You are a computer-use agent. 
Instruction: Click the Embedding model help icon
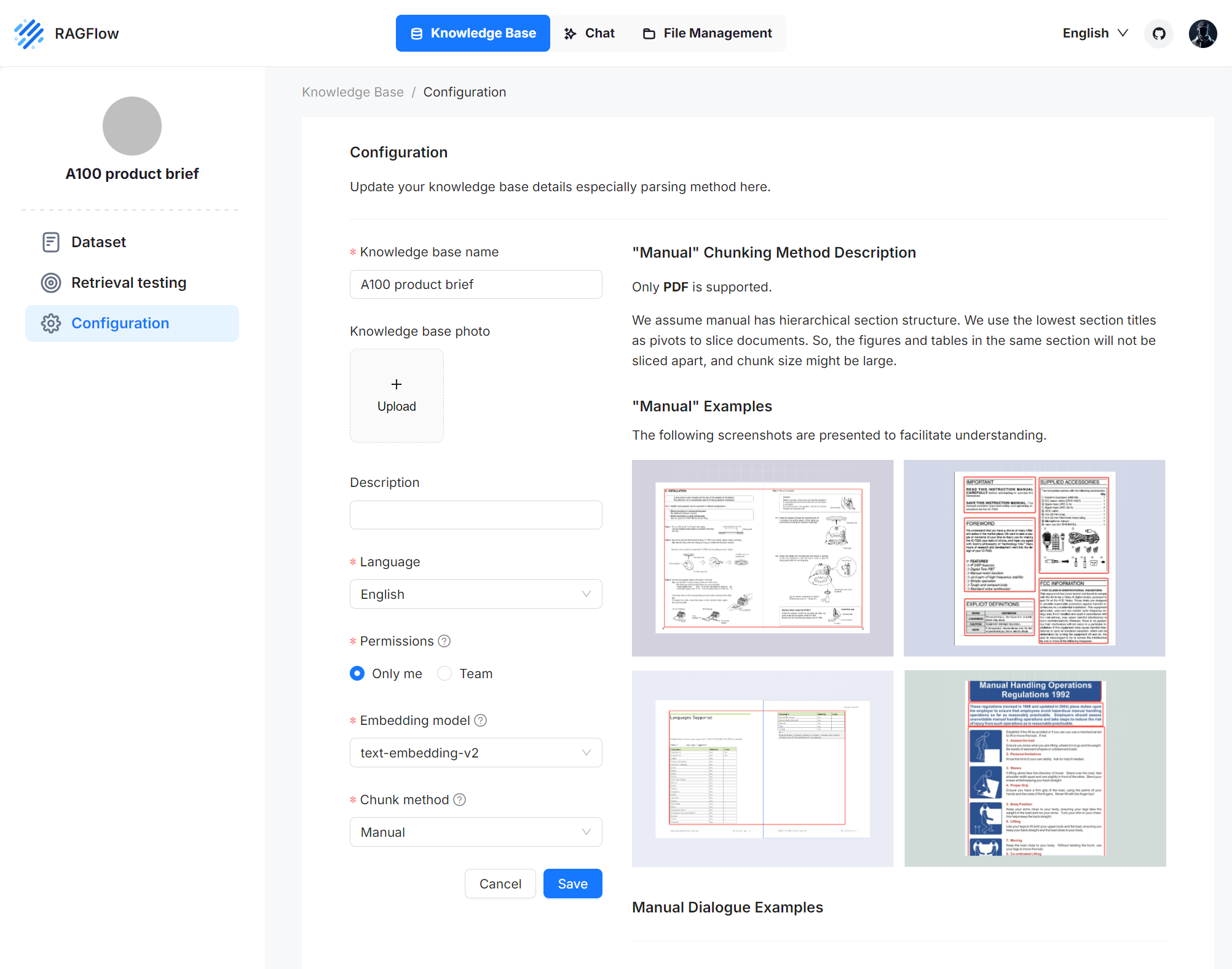coord(480,720)
